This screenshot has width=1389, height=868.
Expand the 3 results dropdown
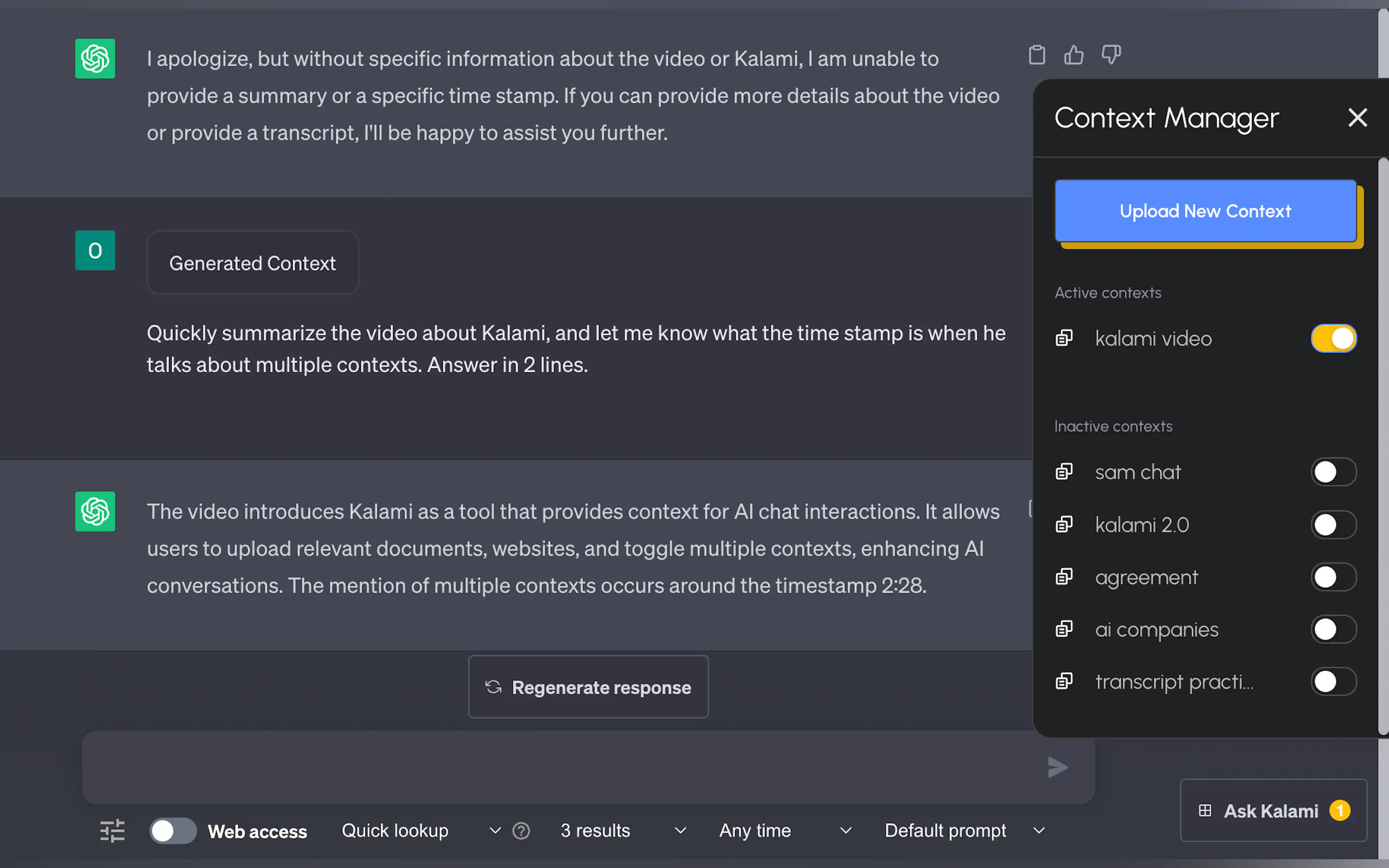(x=623, y=831)
